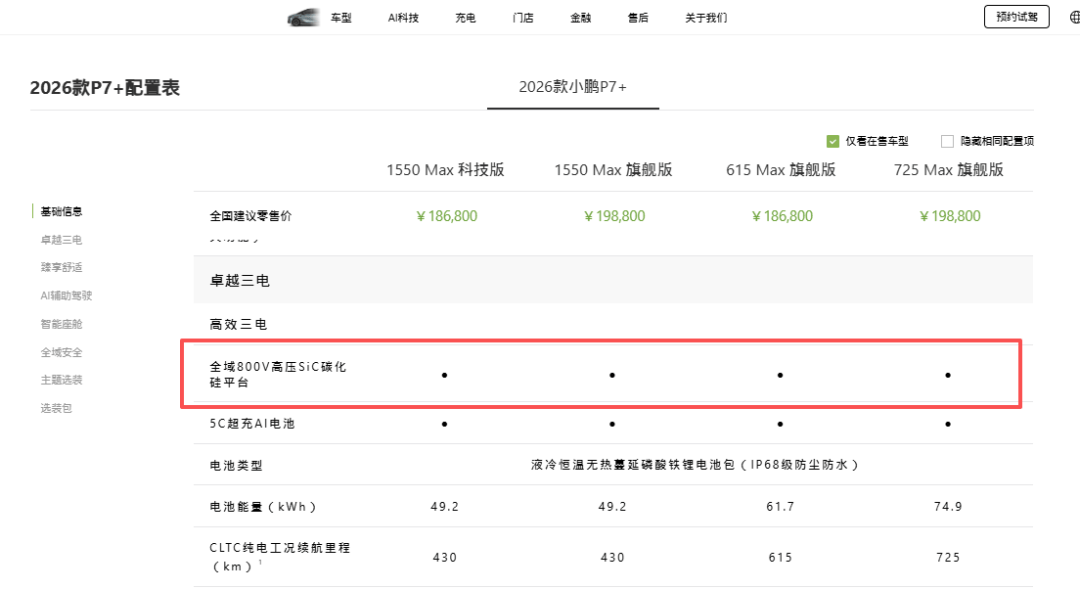Screen dimensions: 1080x589
Task: Go to the 充电 navigation item
Action: tap(465, 18)
